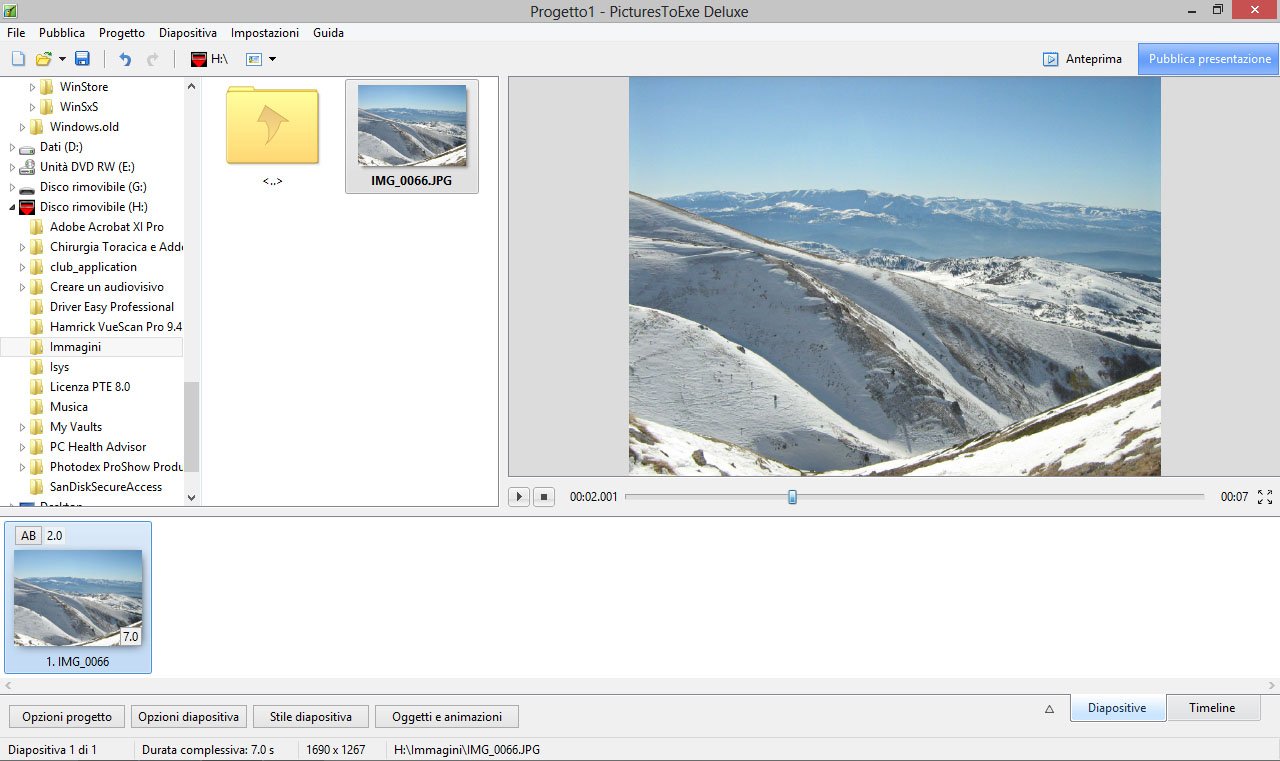
Task: Click the H:\ drive icon in the toolbar
Action: click(x=199, y=59)
